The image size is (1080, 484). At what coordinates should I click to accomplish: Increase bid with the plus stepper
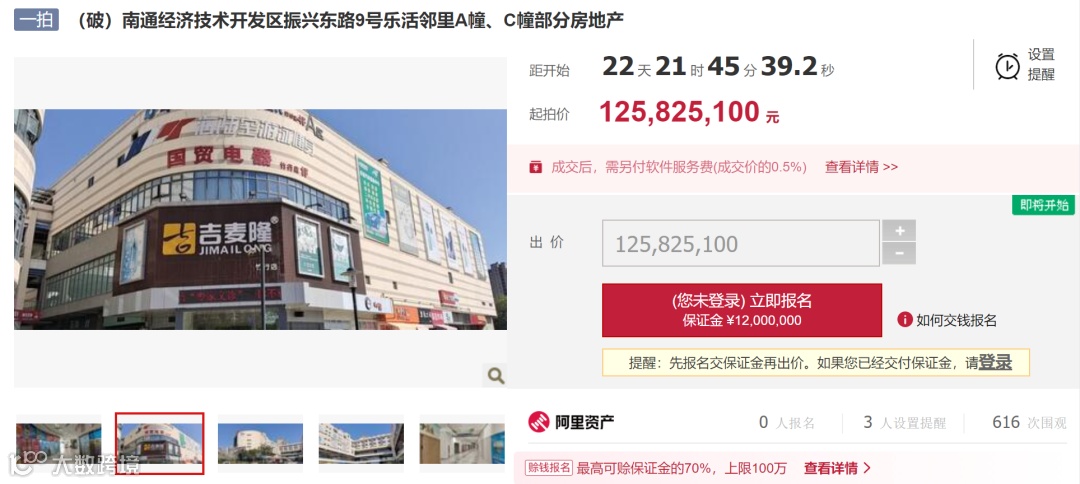point(899,231)
